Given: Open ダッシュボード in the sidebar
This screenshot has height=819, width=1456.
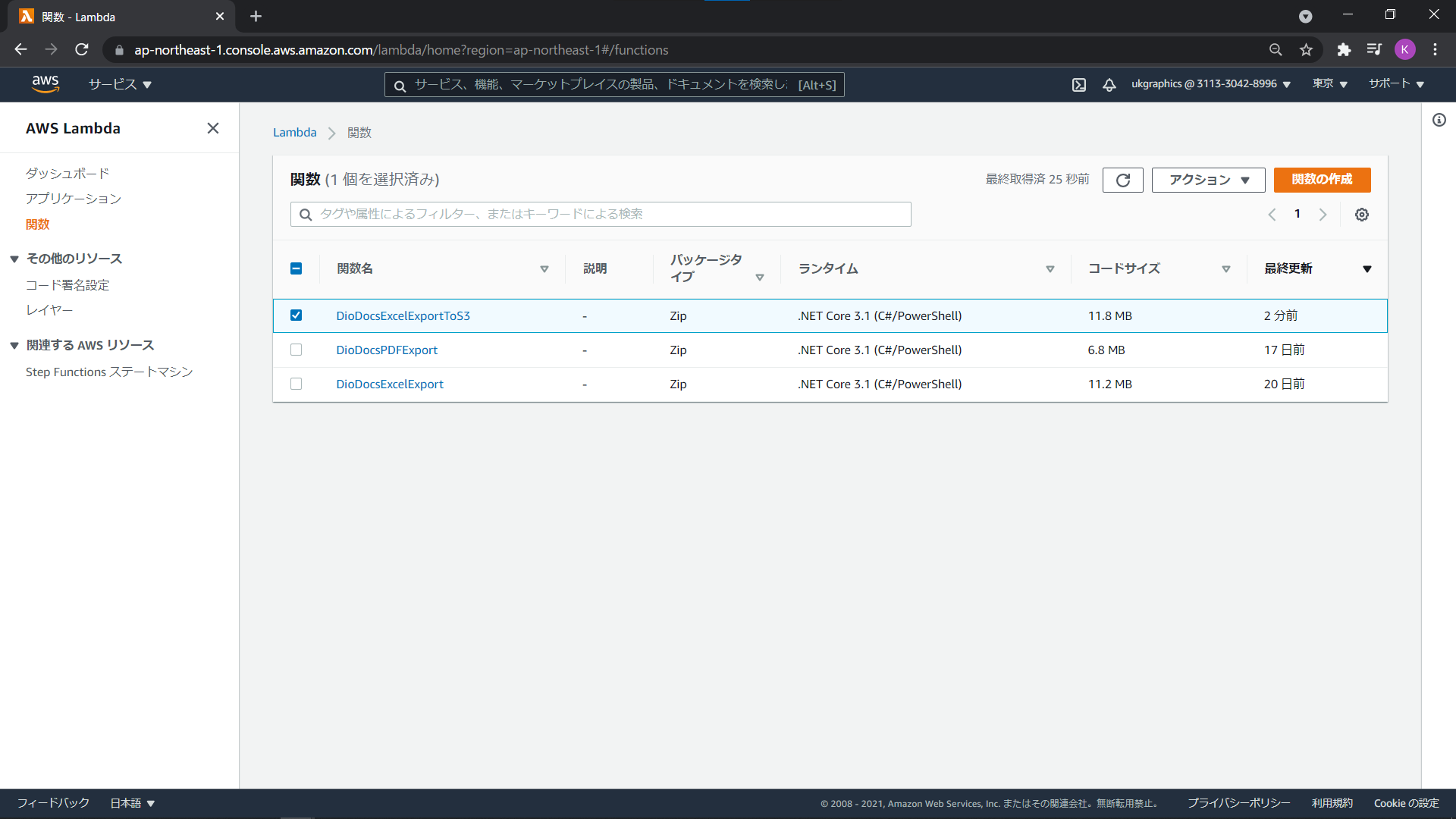Looking at the screenshot, I should point(67,174).
